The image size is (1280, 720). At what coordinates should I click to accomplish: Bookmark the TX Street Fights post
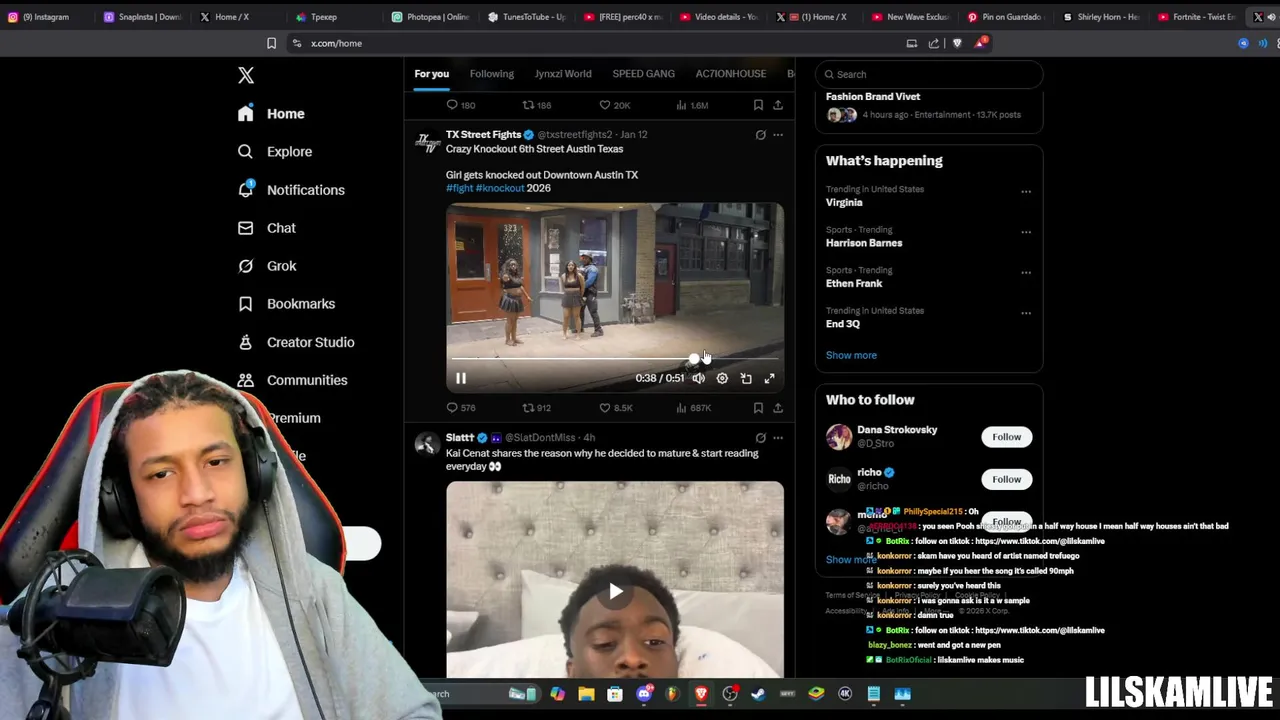pos(758,408)
